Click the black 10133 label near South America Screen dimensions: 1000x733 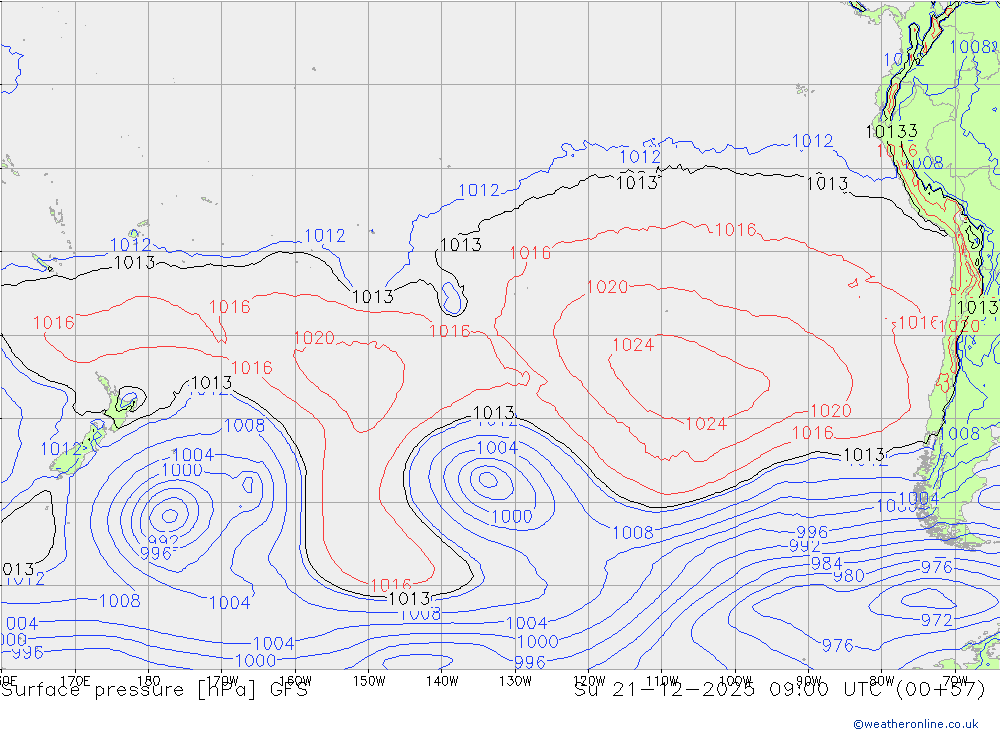coord(892,131)
